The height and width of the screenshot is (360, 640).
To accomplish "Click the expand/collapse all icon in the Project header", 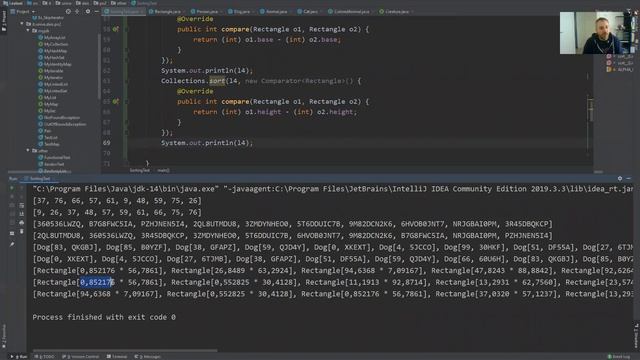I will point(77,11).
